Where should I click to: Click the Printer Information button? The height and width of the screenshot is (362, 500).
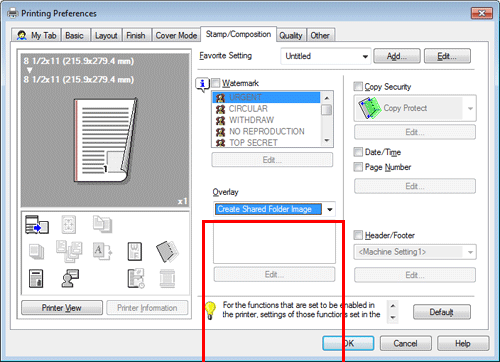[147, 308]
